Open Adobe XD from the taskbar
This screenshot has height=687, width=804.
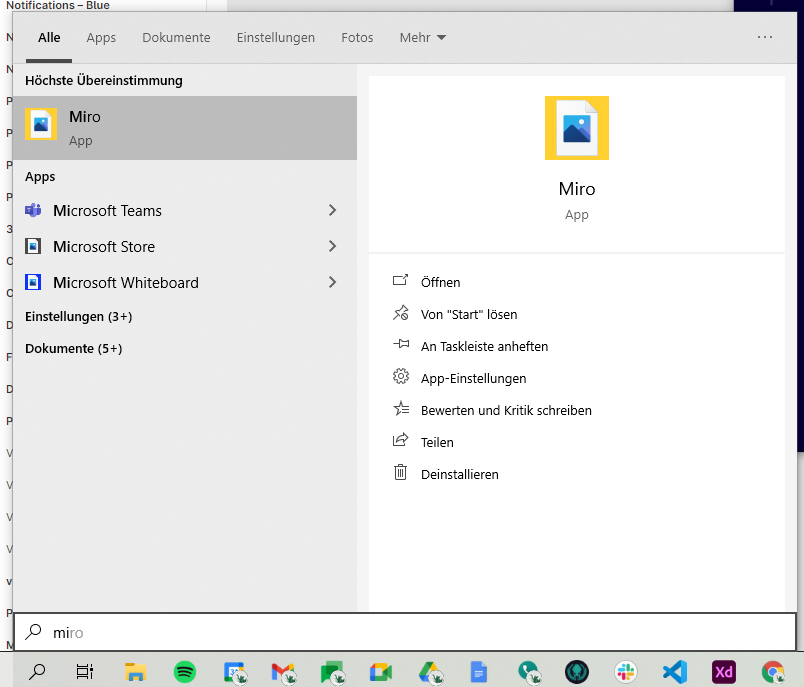point(724,672)
